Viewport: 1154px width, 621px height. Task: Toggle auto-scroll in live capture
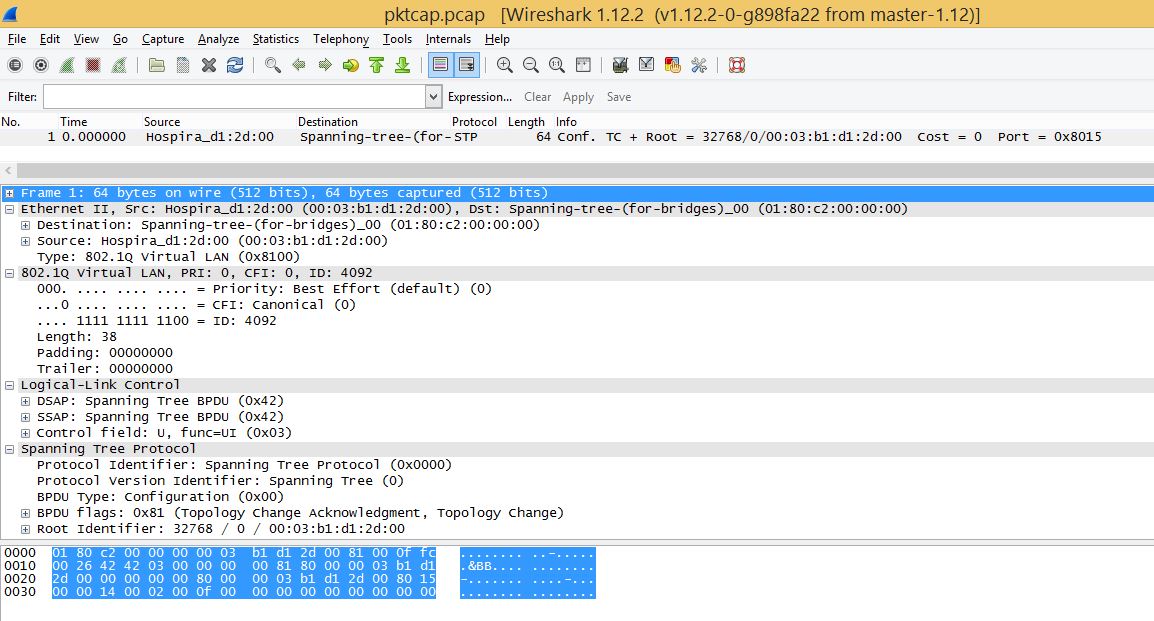467,65
